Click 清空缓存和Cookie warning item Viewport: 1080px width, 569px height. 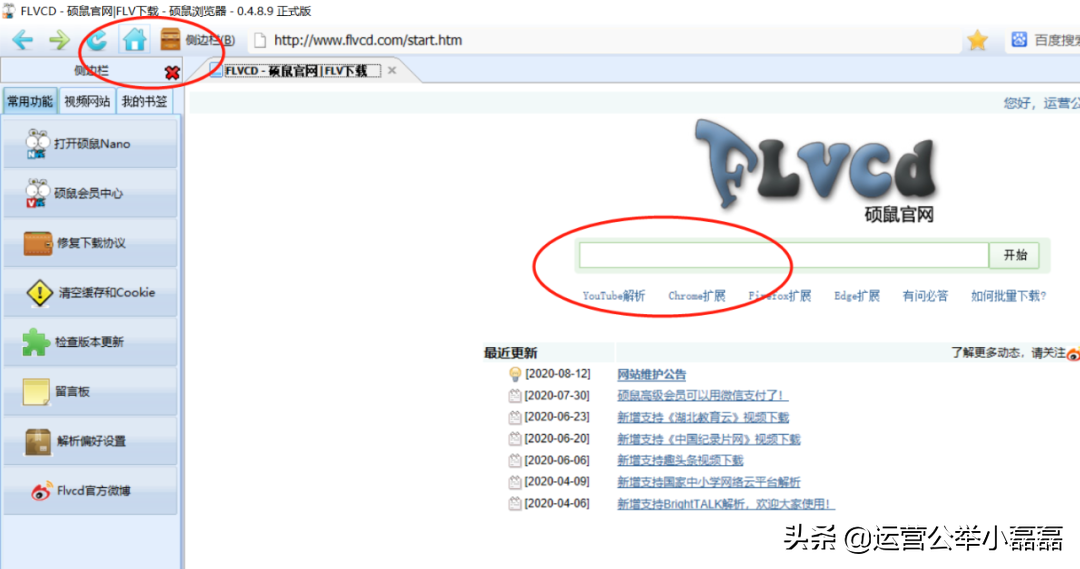[x=90, y=292]
